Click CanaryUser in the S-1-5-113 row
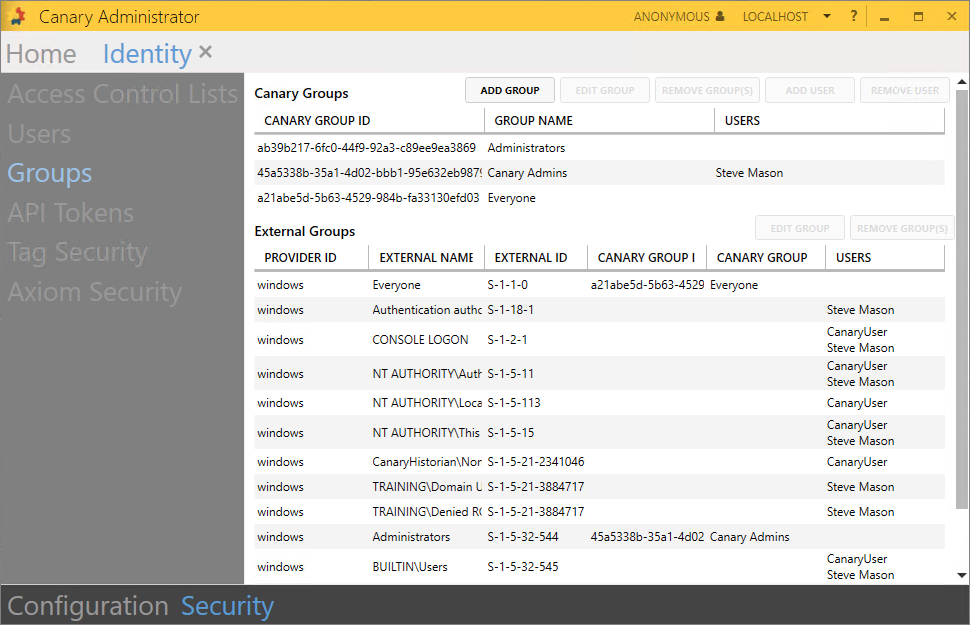Image resolution: width=970 pixels, height=625 pixels. (857, 403)
